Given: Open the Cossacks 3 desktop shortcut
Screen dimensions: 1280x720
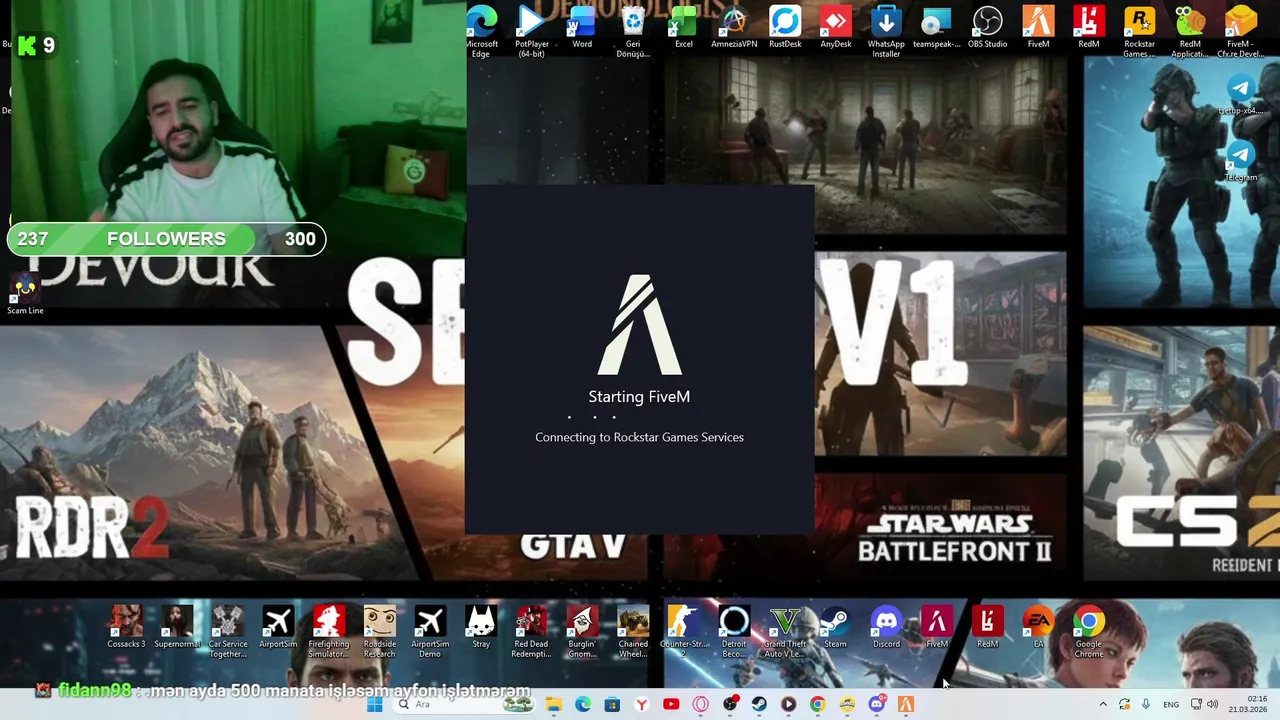Looking at the screenshot, I should point(126,627).
